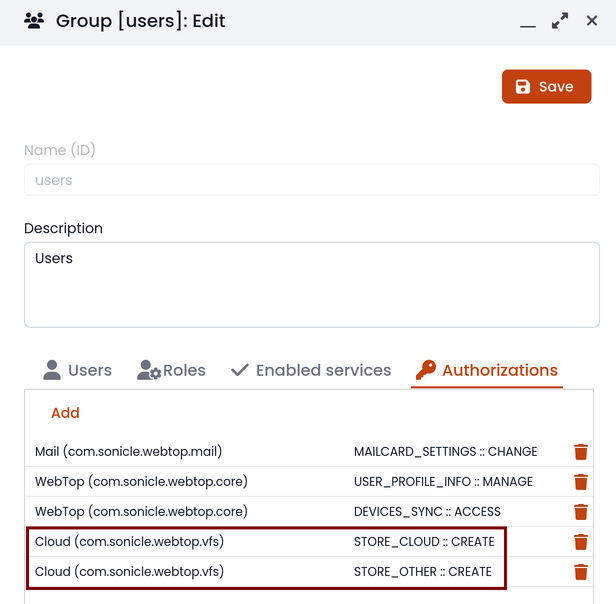Open the Enabled services tab

click(x=311, y=370)
